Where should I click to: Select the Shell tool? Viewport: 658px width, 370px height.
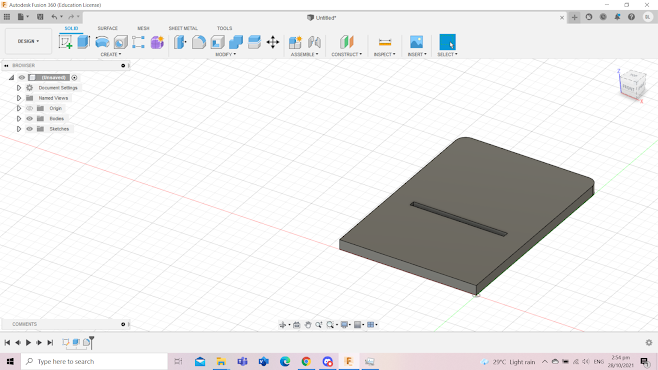217,42
